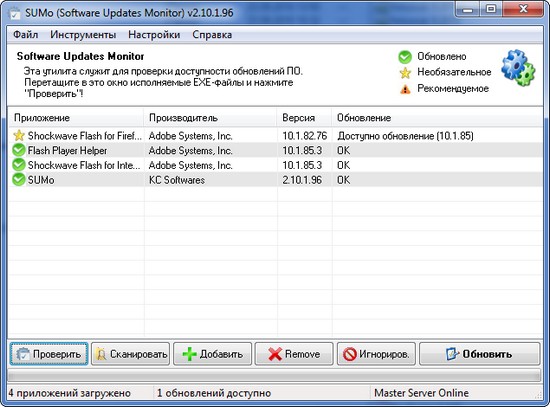The width and height of the screenshot is (550, 407).
Task: Open the Инструменты menu
Action: pyautogui.click(x=83, y=35)
